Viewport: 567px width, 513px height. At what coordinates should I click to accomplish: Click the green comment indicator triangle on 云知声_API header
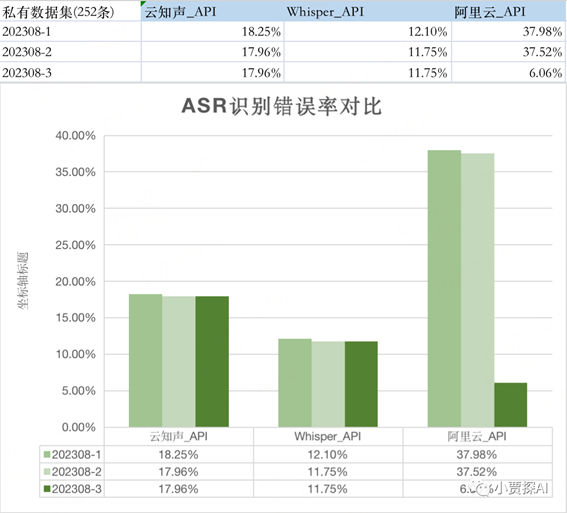143,3
